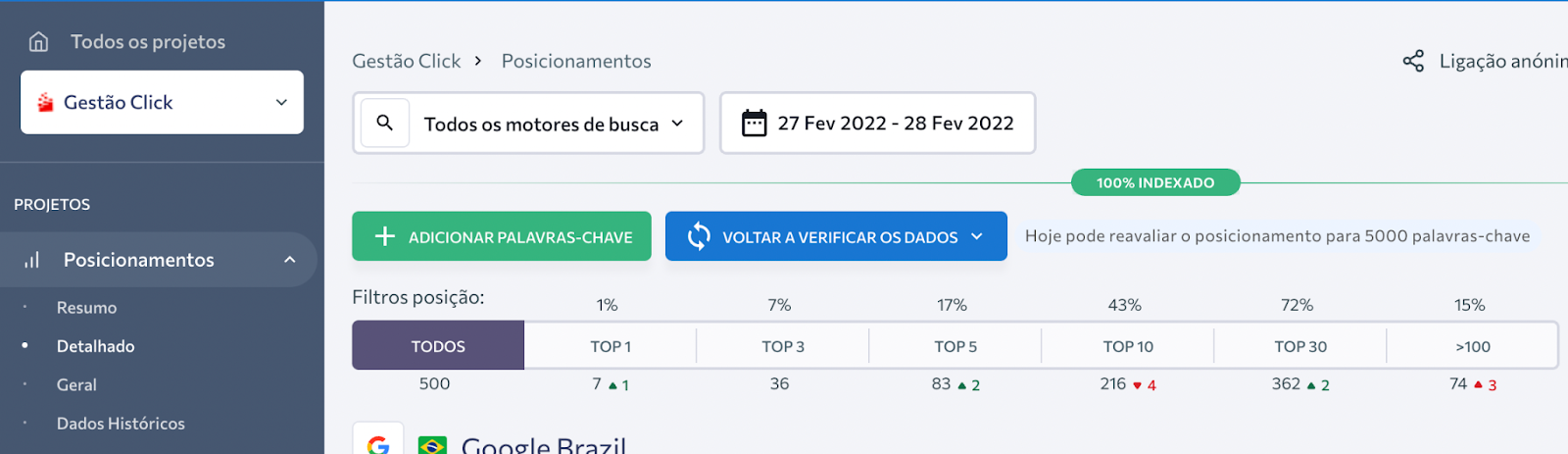
Task: Select the TODOS position filter
Action: click(438, 346)
